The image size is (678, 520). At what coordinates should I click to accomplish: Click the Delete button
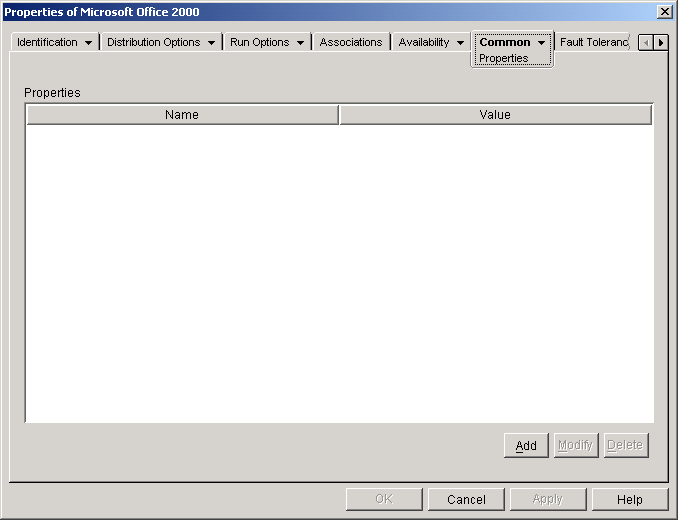pos(626,445)
